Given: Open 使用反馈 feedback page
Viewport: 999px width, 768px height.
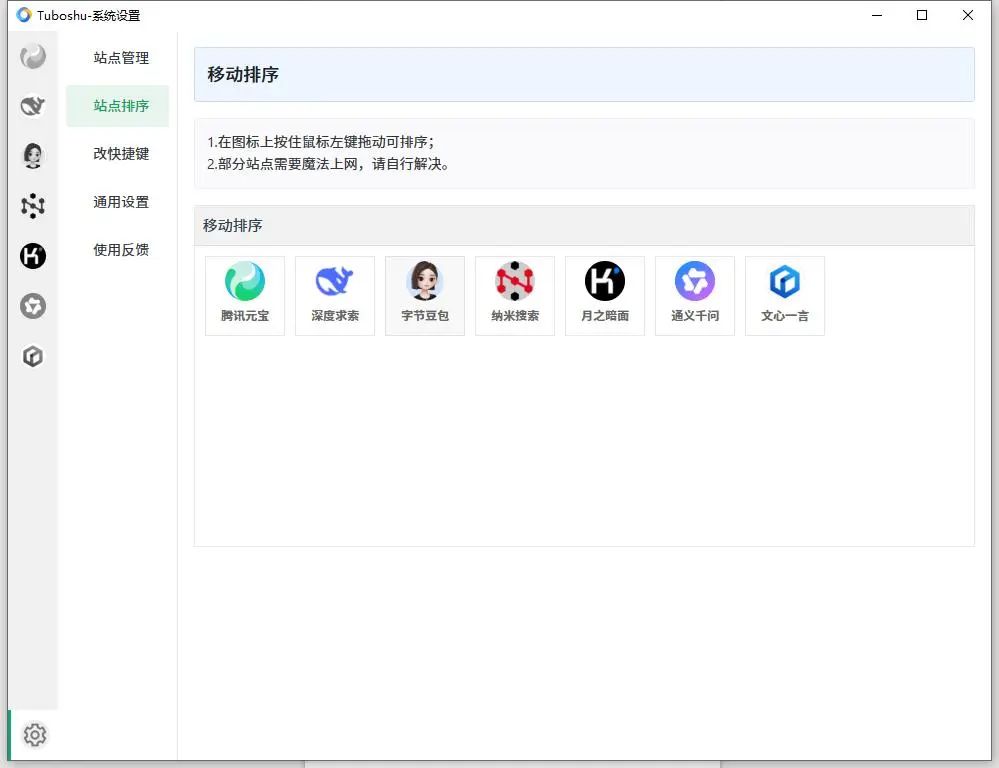Looking at the screenshot, I should (x=120, y=250).
